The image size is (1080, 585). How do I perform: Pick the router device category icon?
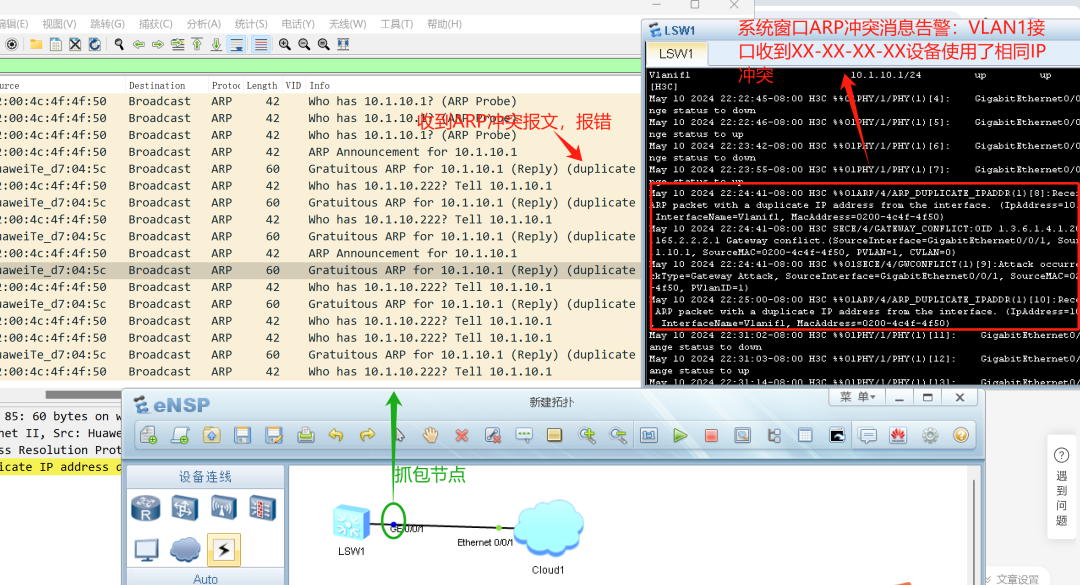tap(146, 508)
